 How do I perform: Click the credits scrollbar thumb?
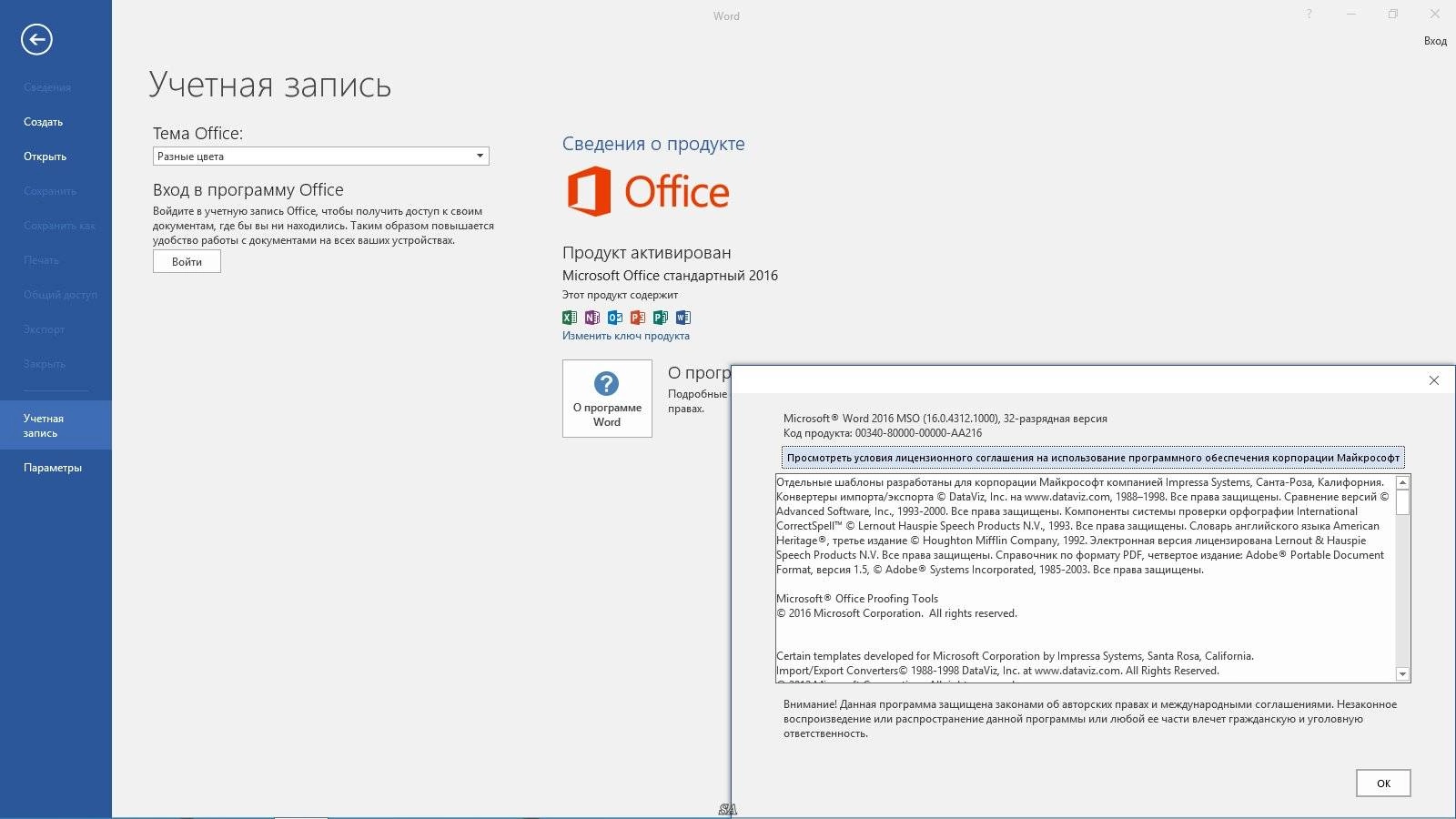(1402, 502)
